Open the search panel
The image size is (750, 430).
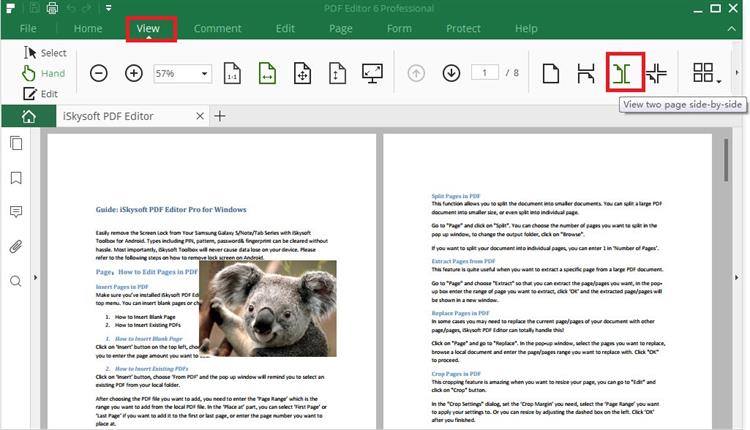(x=16, y=281)
